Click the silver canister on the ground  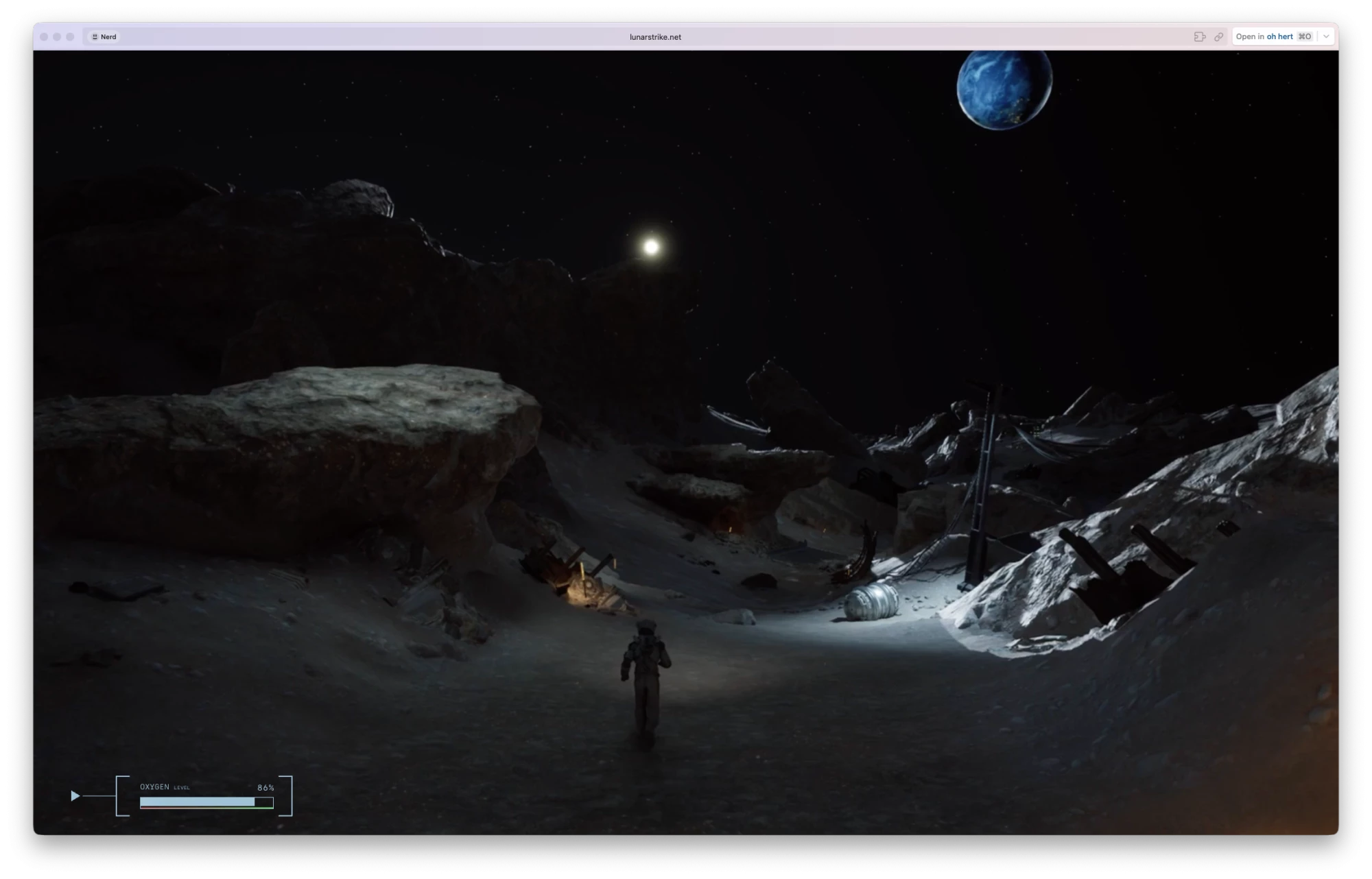[871, 601]
